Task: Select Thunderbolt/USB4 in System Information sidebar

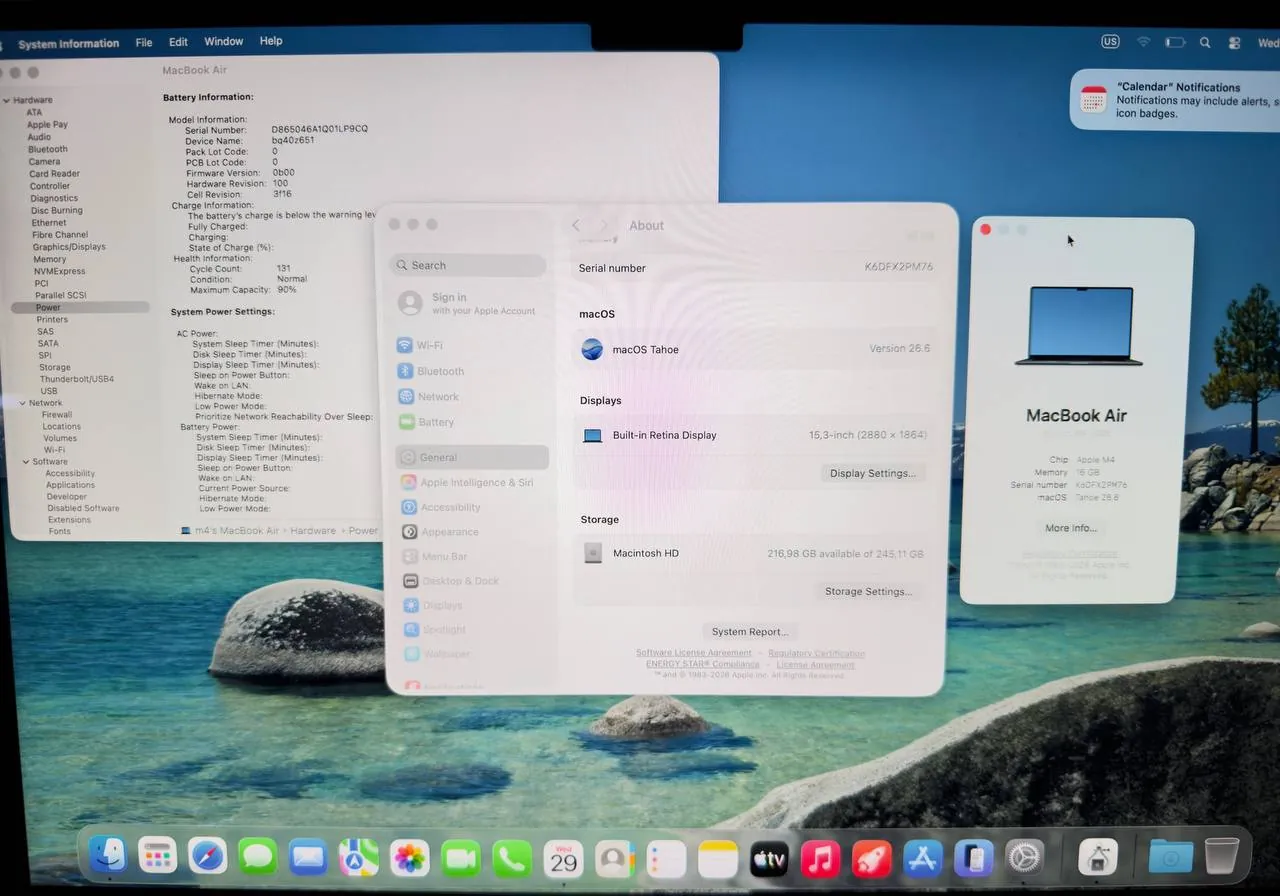Action: click(x=77, y=379)
